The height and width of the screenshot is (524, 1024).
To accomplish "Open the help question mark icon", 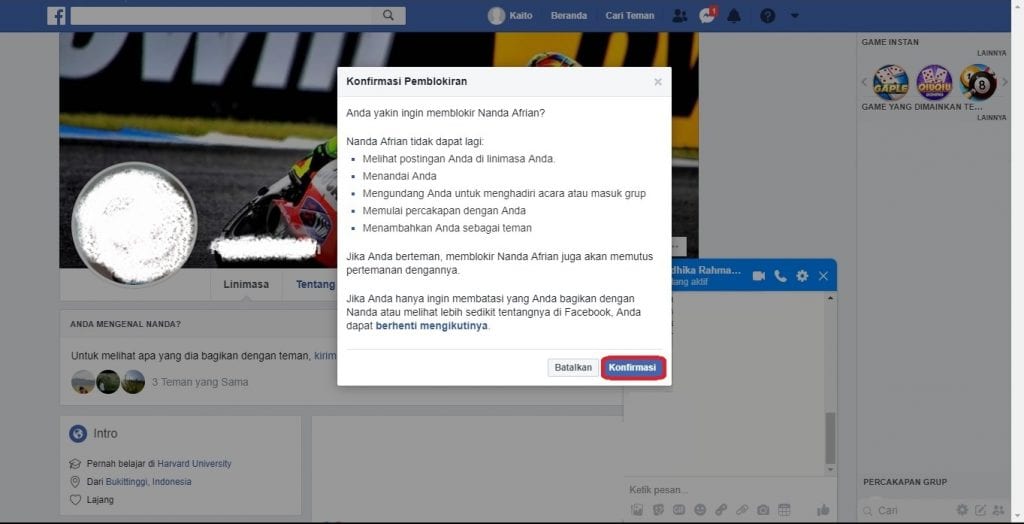I will click(767, 16).
